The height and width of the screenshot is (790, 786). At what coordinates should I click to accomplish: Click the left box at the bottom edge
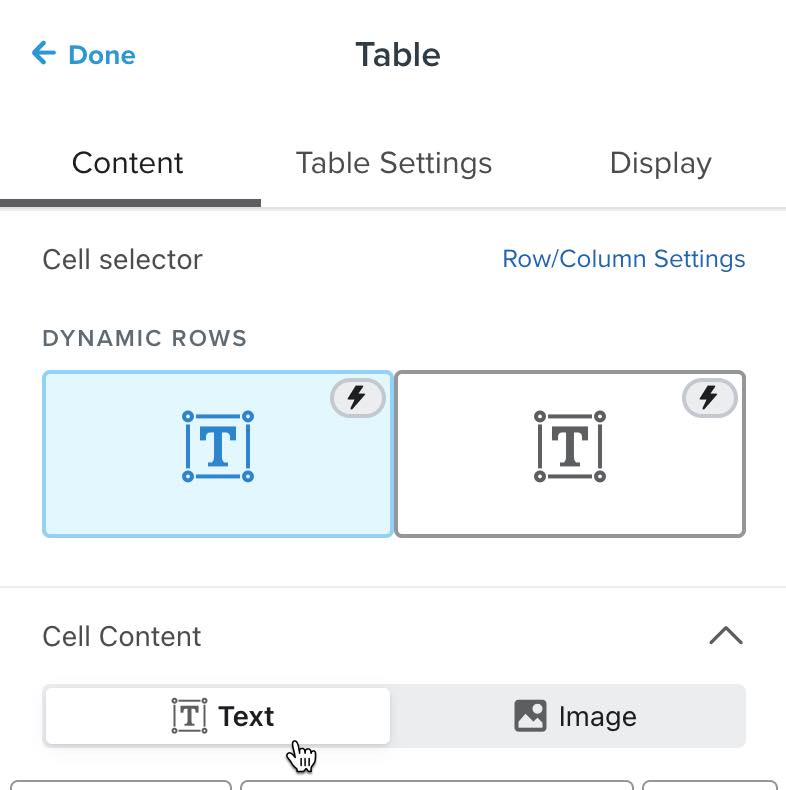point(121,785)
